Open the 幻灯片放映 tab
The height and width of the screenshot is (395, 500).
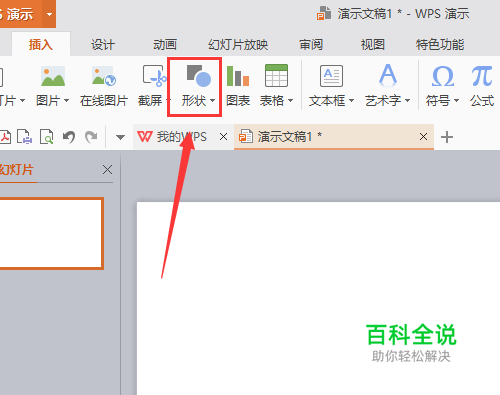tap(238, 44)
